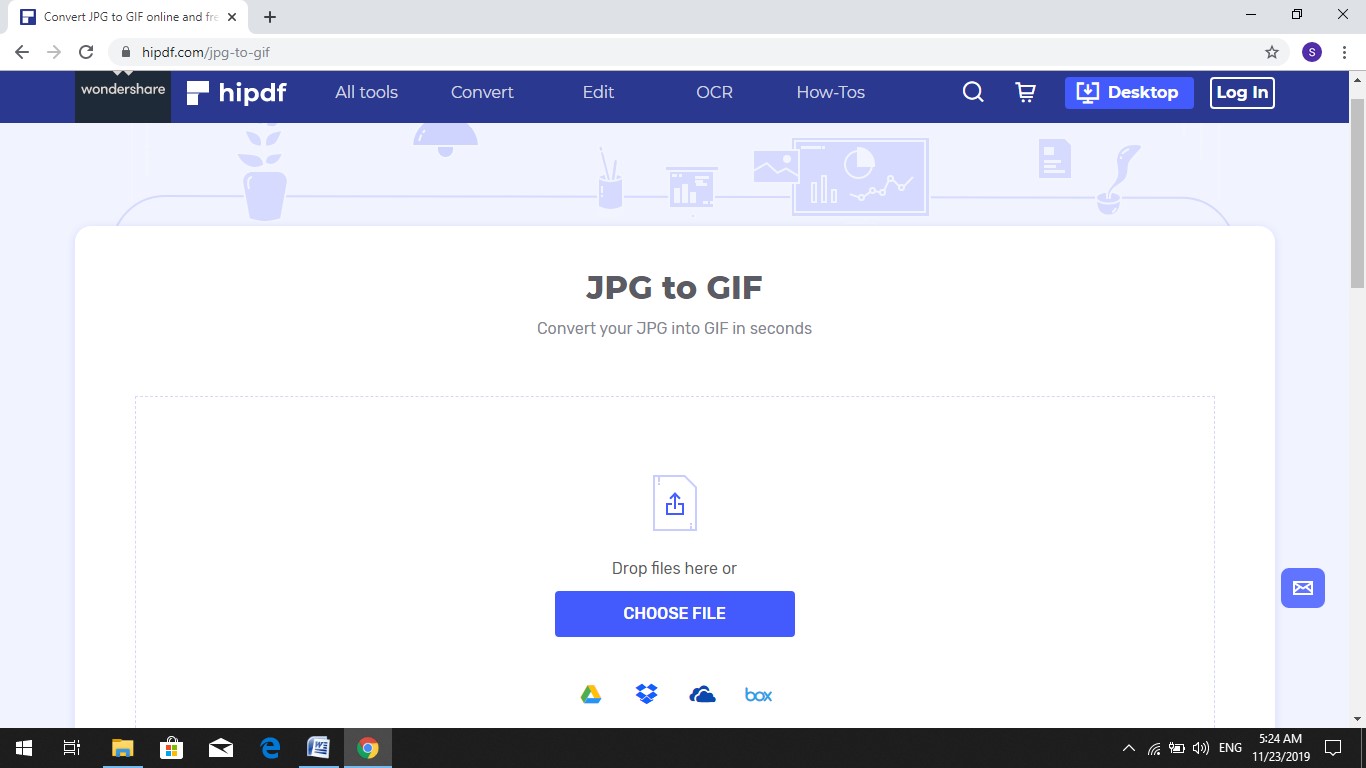
Task: Open the Convert menu
Action: click(482, 92)
